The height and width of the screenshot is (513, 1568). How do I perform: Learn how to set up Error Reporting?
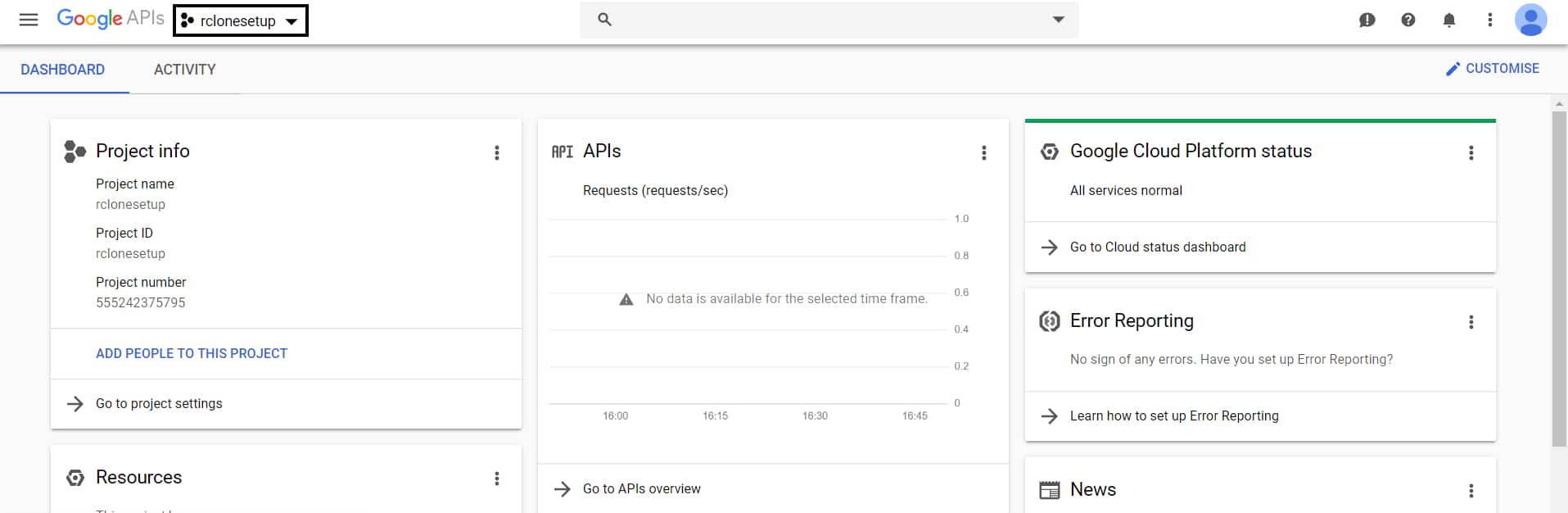pos(1174,416)
